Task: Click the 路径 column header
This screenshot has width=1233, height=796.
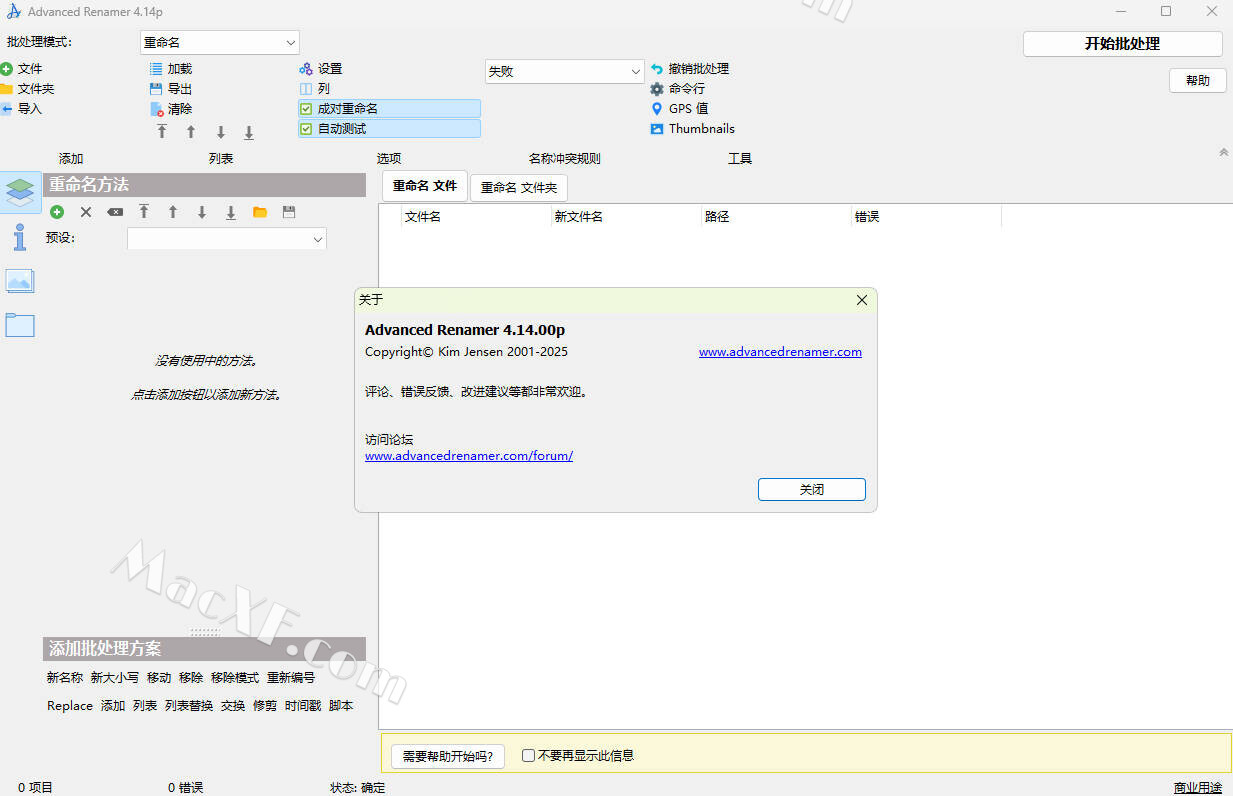Action: 776,217
